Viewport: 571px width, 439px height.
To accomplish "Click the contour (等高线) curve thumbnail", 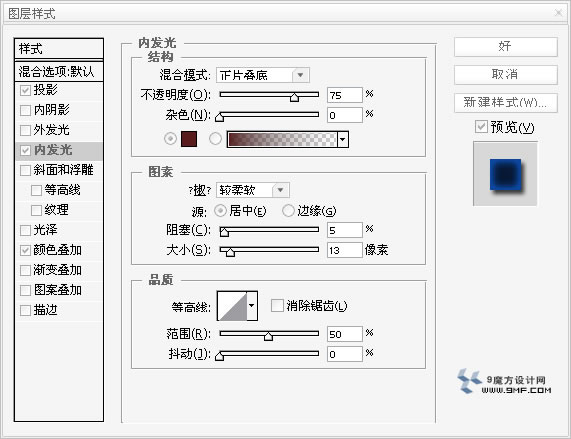I will point(232,306).
